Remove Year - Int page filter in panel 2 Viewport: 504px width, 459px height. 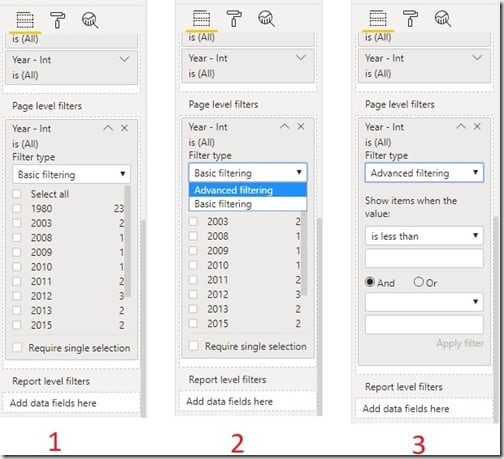[301, 126]
